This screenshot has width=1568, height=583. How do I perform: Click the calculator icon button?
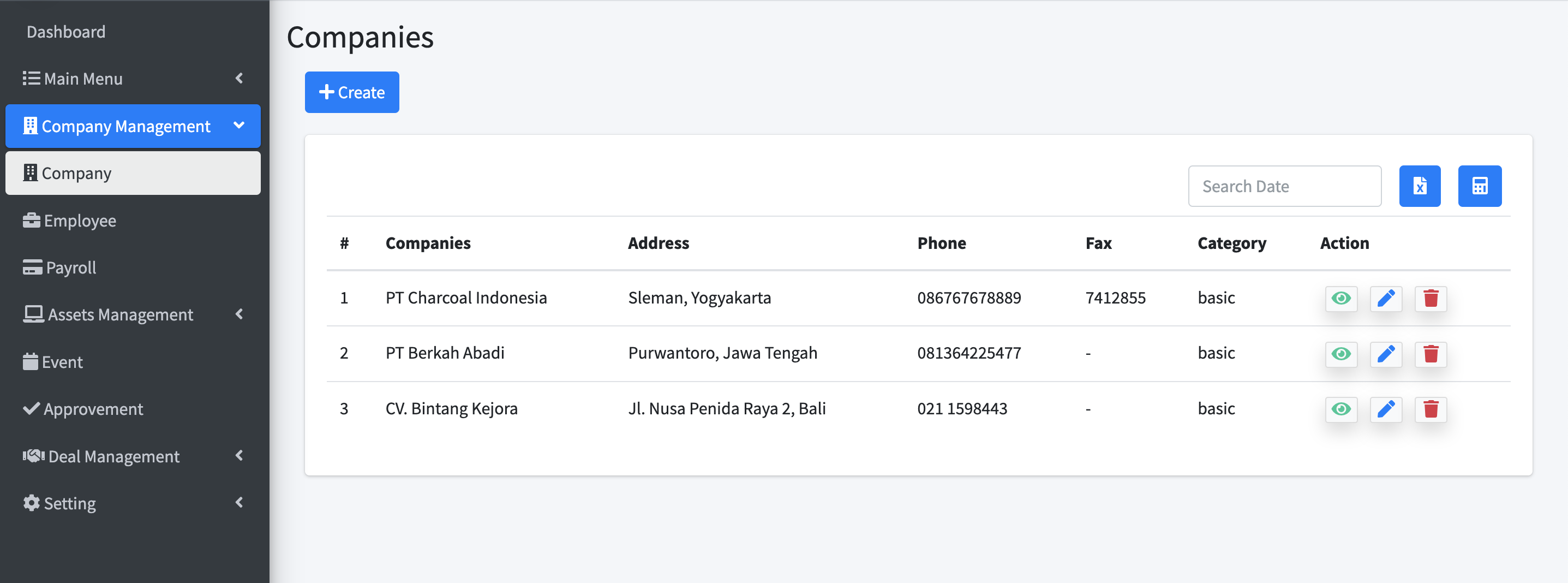pyautogui.click(x=1479, y=186)
